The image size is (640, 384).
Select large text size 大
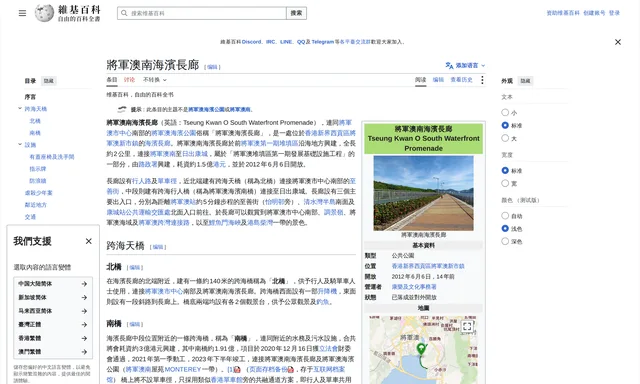tap(505, 138)
